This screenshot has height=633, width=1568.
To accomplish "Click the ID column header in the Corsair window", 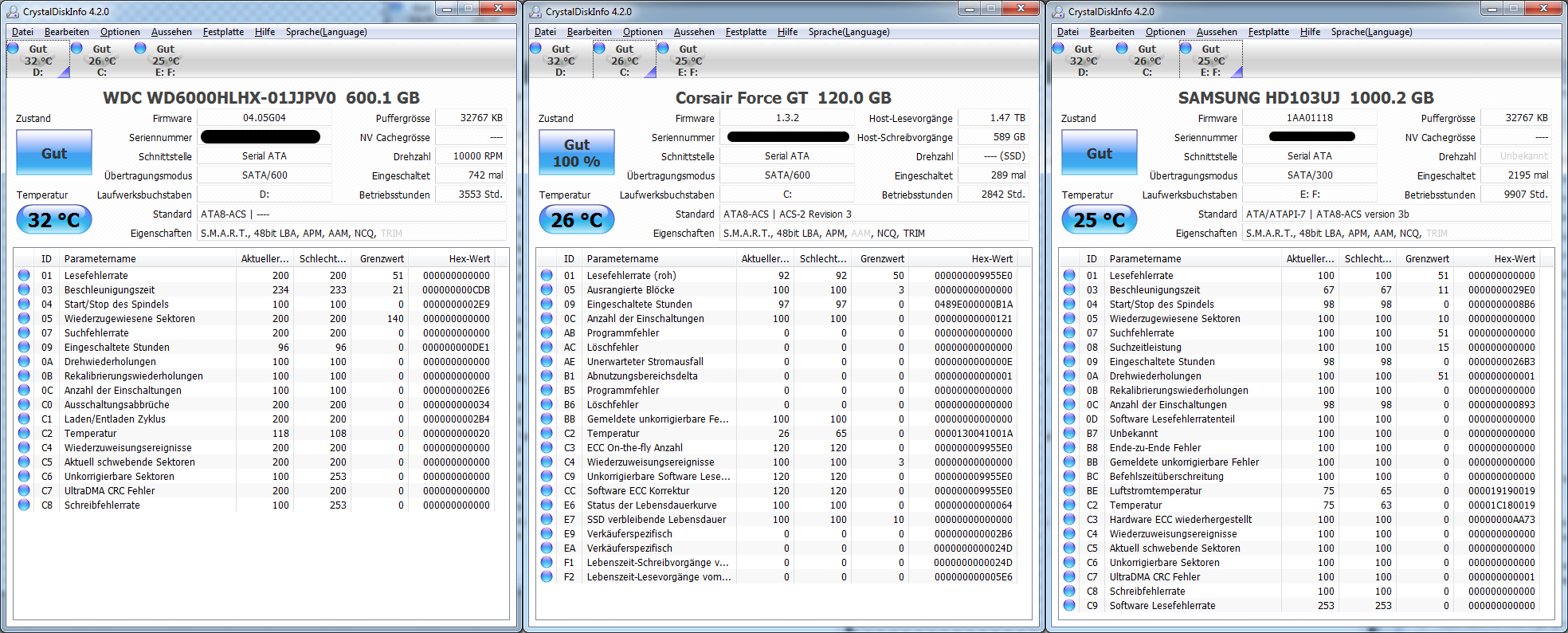I will [569, 259].
